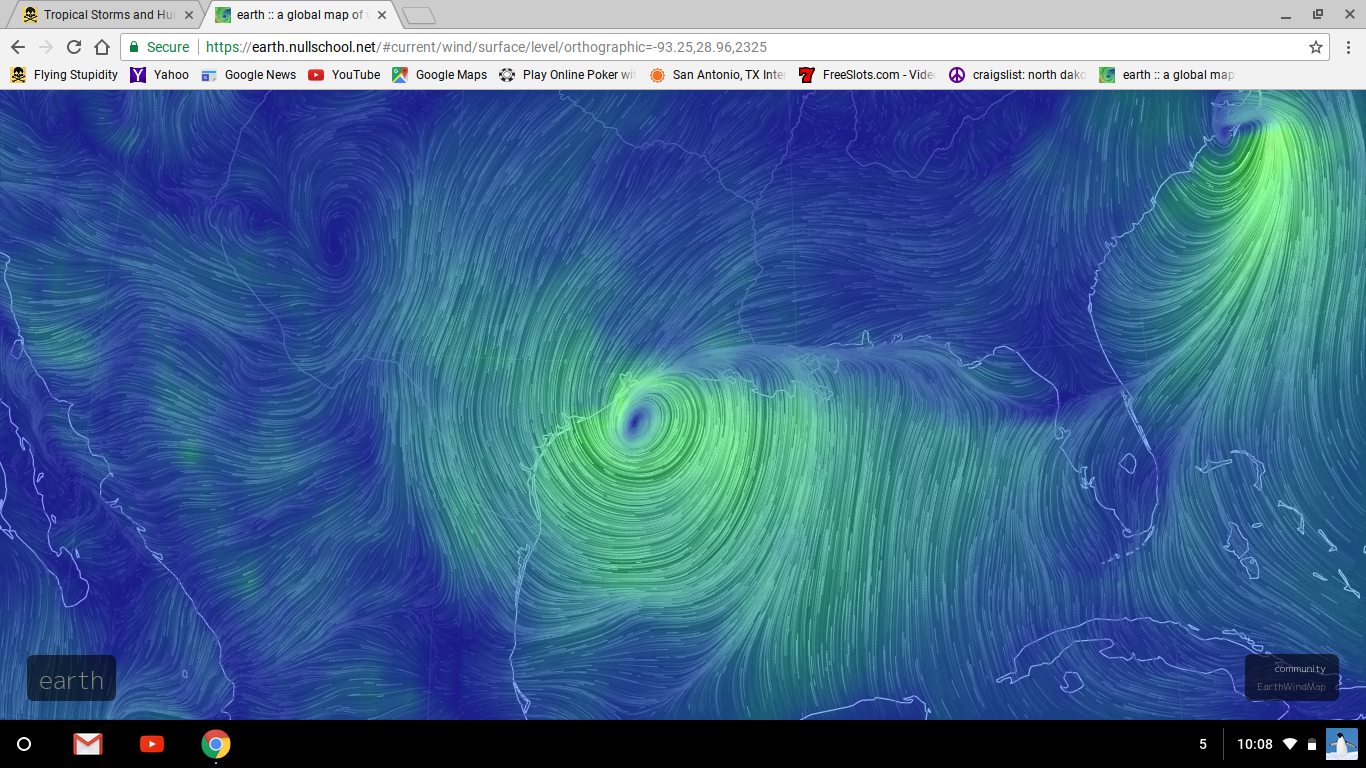Go to the browser home page icon
The image size is (1366, 768).
pos(101,47)
